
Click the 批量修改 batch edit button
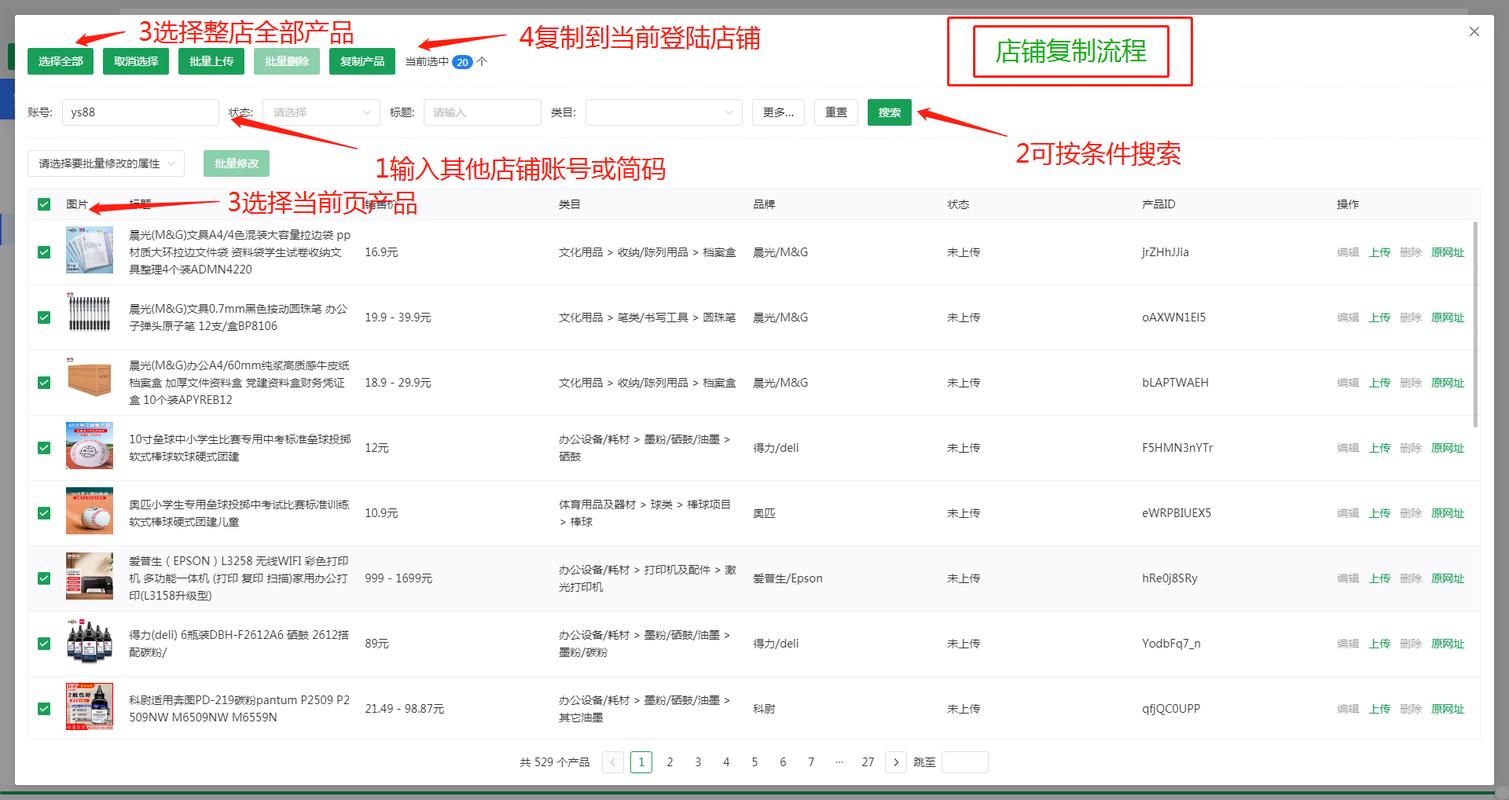236,163
